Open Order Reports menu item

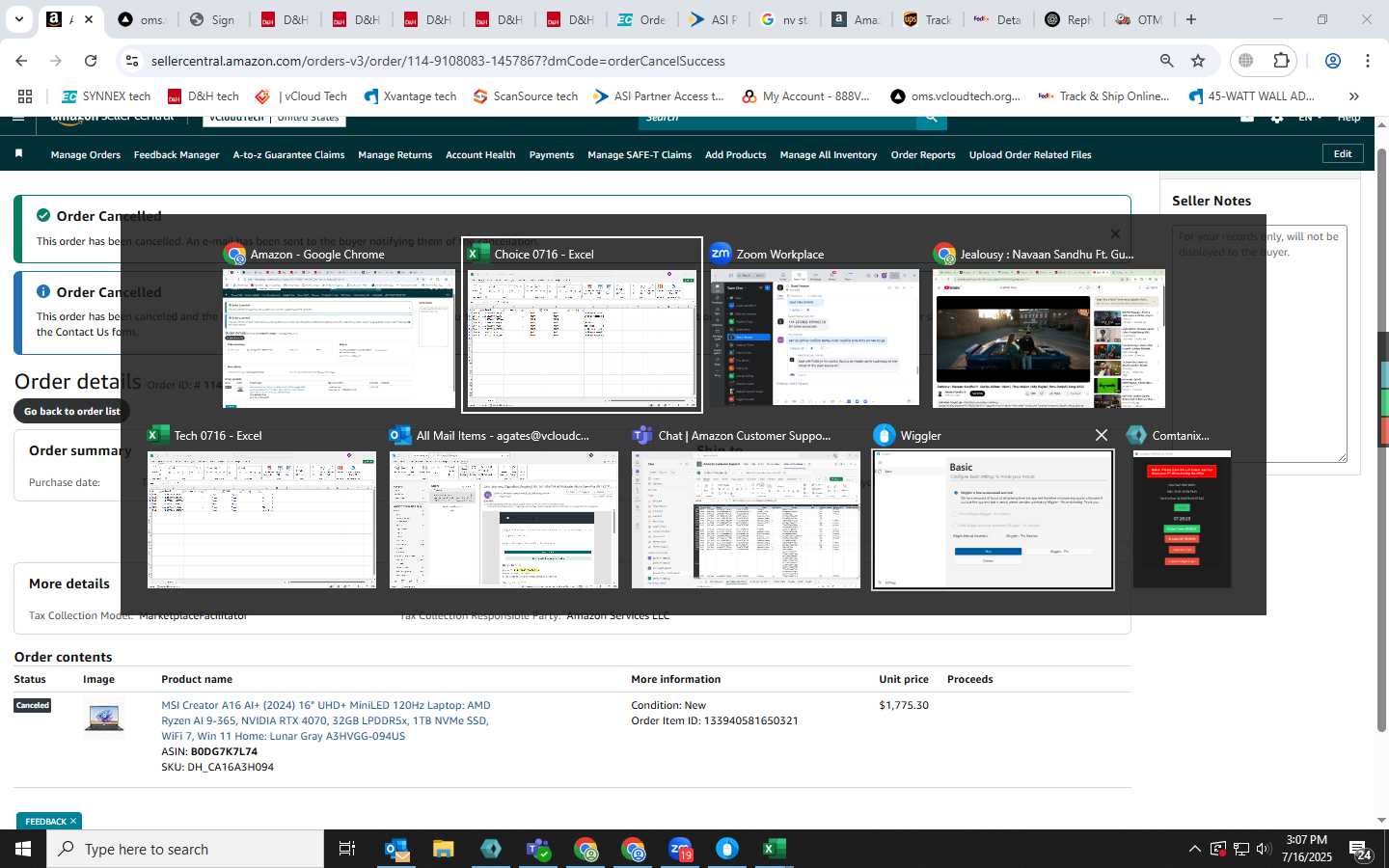(x=923, y=154)
